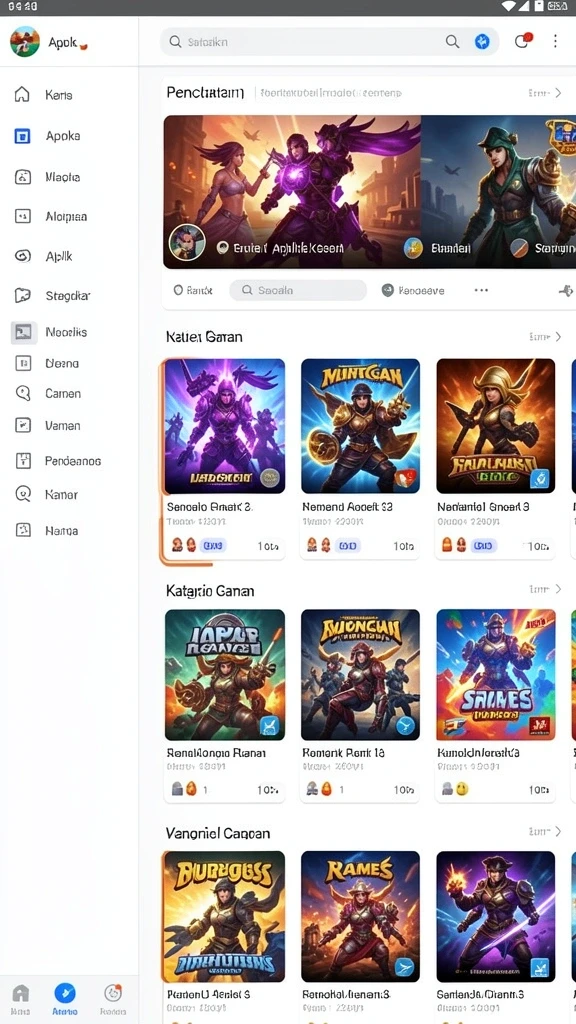Open the rightmost bottom navigation tab
The height and width of the screenshot is (1024, 576).
click(x=113, y=999)
